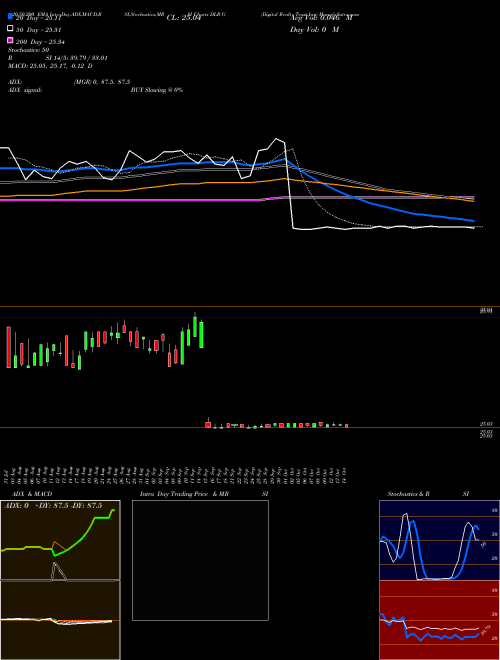
Task: Click the '(MGR) 6, 87.5, 87.5' ADX values
Action: coord(102,82)
